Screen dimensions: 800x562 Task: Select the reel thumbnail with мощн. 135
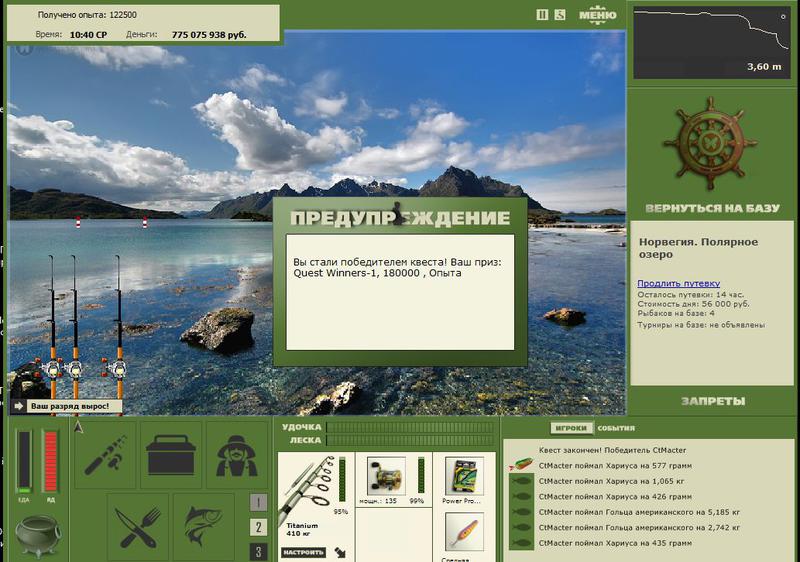point(386,476)
